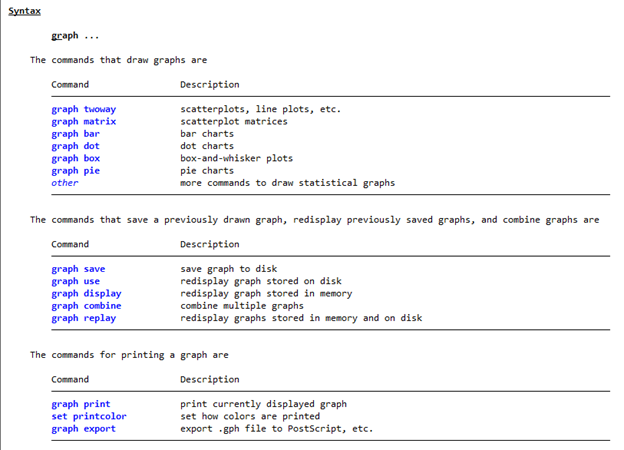Open the graph twoway help link

click(84, 109)
